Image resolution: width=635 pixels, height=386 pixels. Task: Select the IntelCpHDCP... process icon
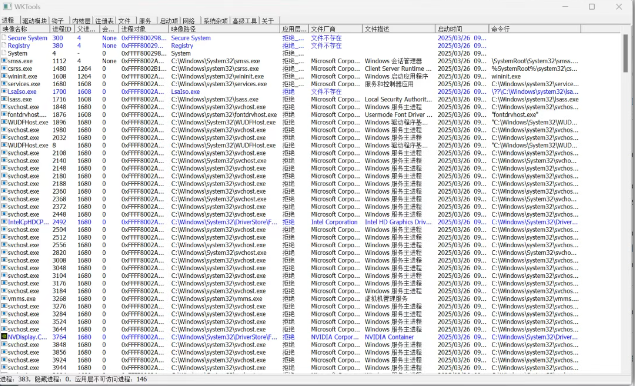tap(4, 222)
